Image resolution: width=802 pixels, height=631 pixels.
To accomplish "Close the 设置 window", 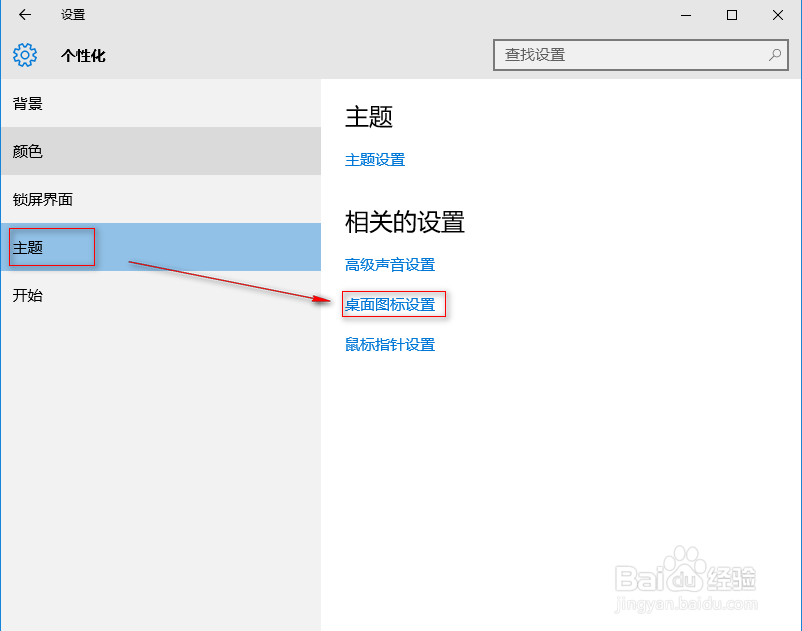I will click(779, 15).
